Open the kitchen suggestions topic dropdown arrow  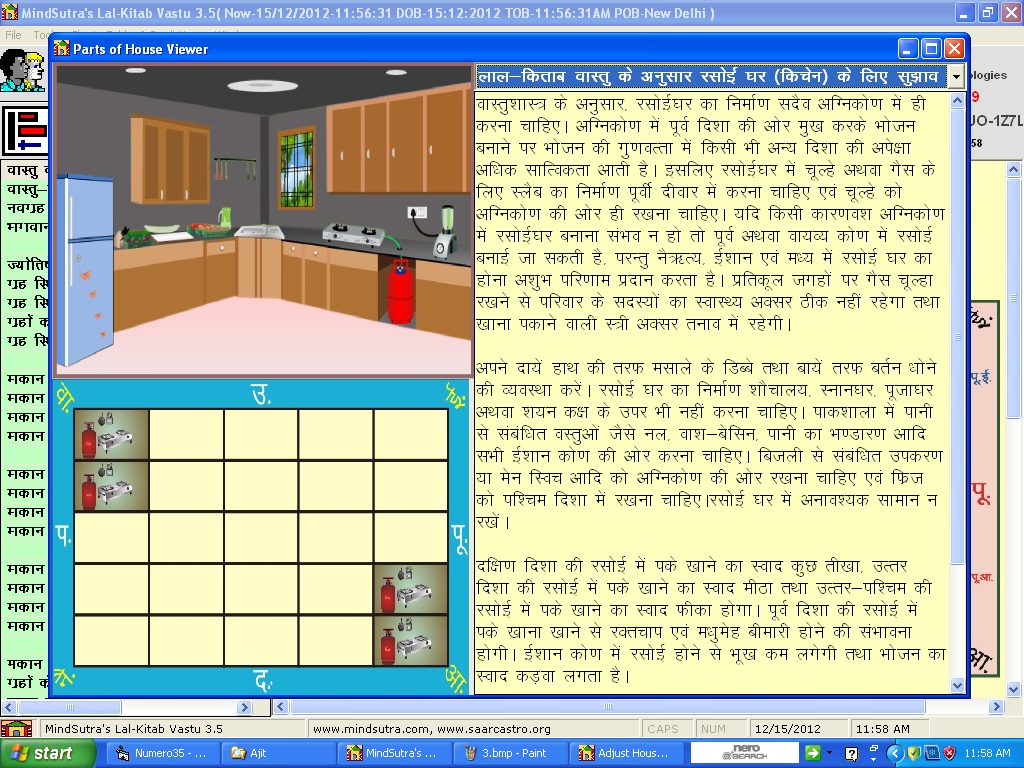[956, 77]
